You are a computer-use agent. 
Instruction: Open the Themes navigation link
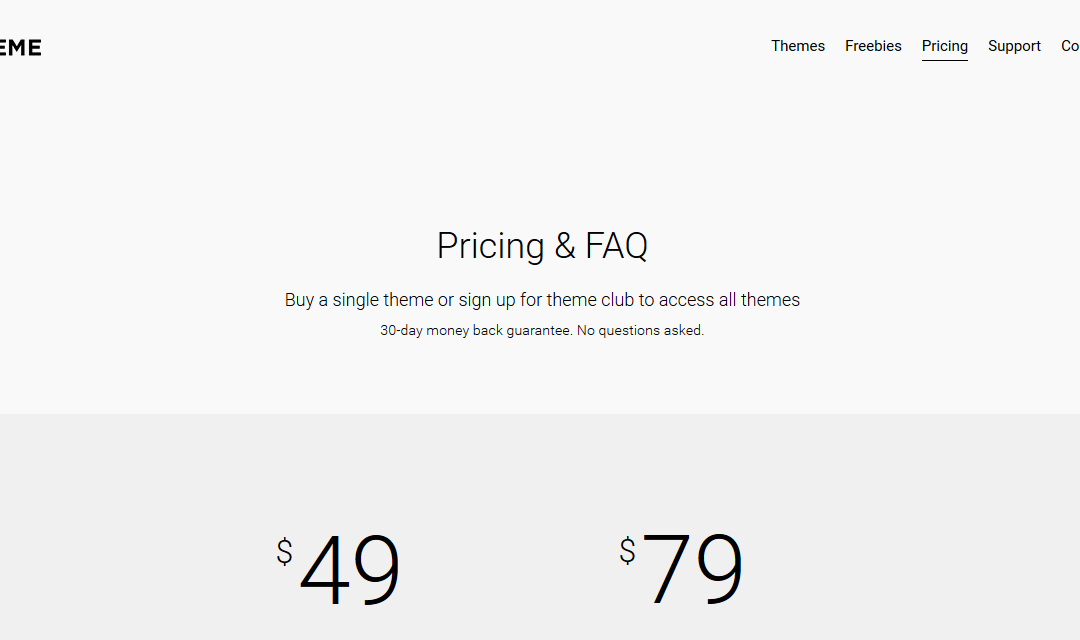[x=798, y=46]
